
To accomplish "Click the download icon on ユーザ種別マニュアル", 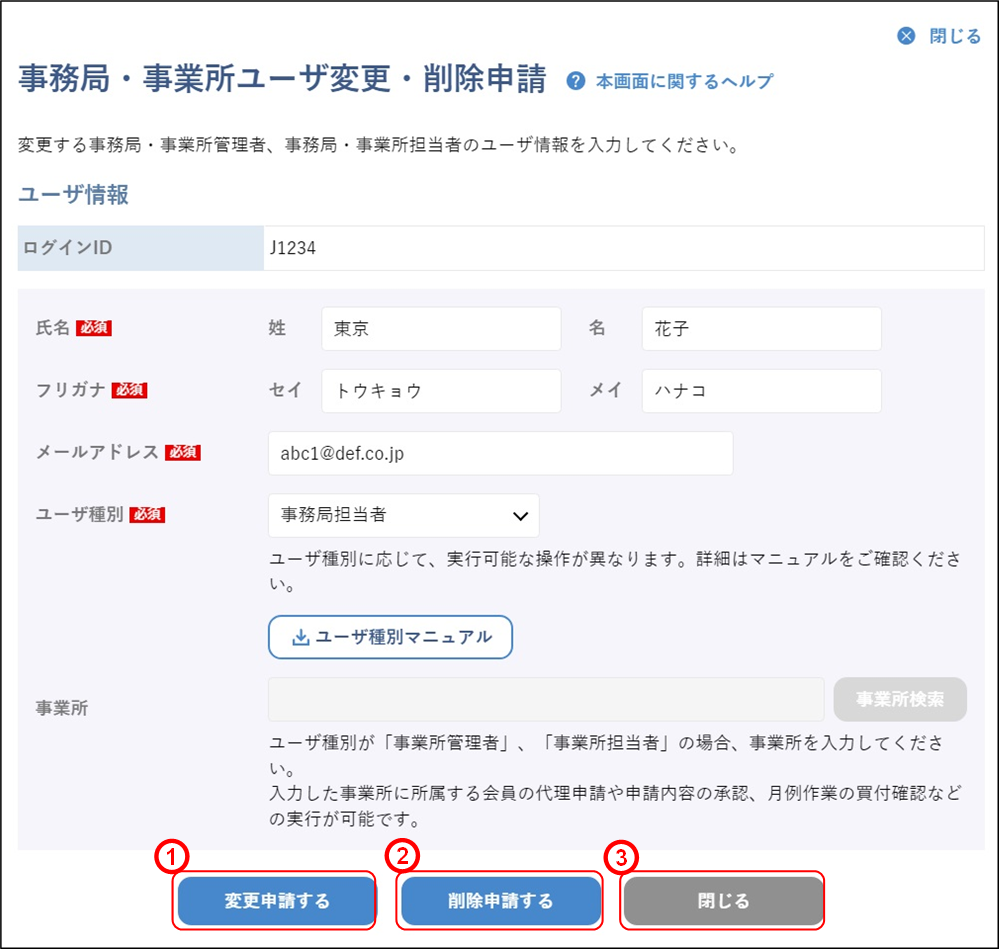I will (x=300, y=637).
